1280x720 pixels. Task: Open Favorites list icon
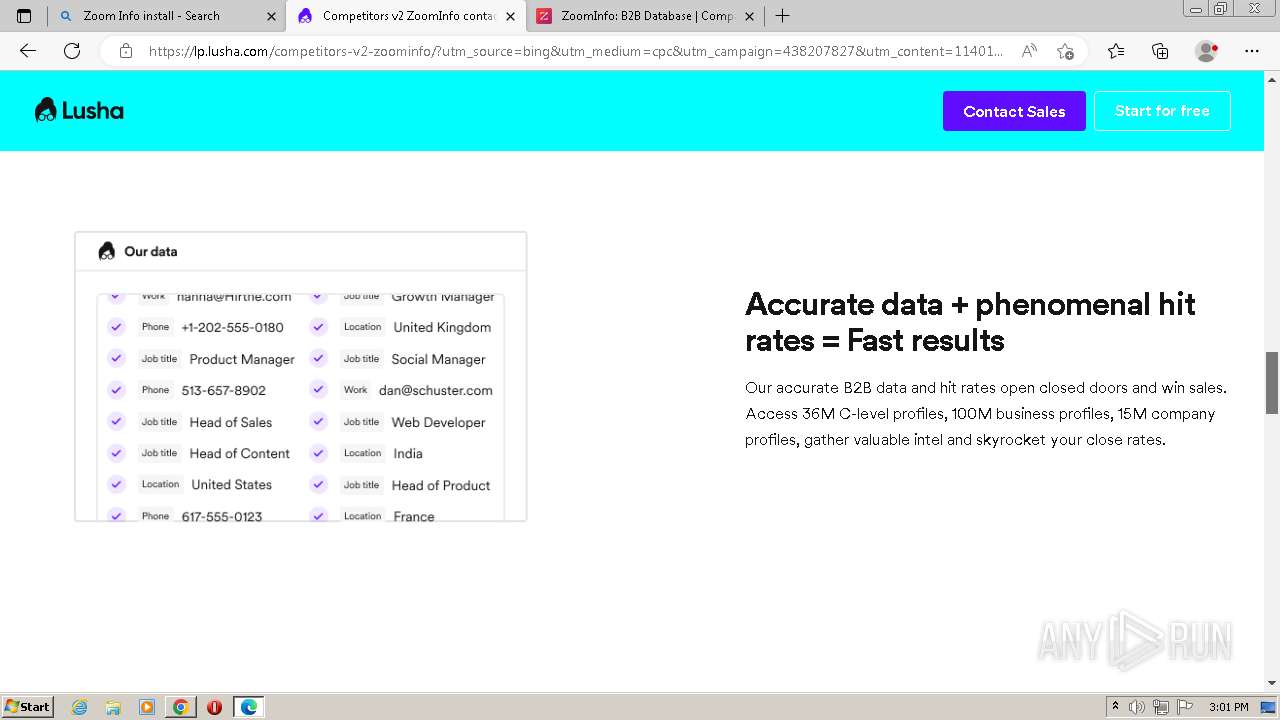1116,51
